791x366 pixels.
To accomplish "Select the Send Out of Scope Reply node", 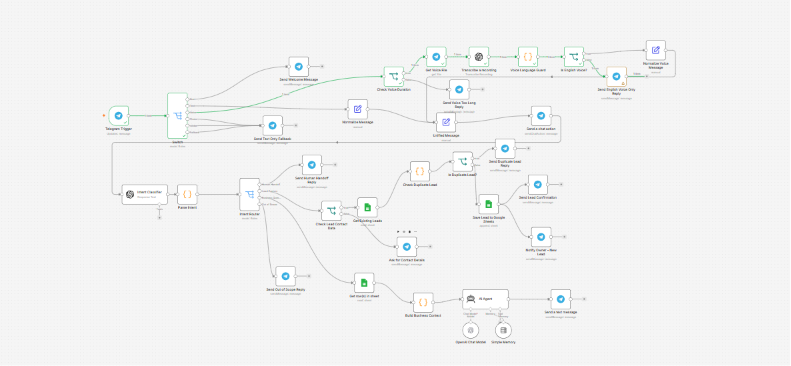I will (286, 276).
